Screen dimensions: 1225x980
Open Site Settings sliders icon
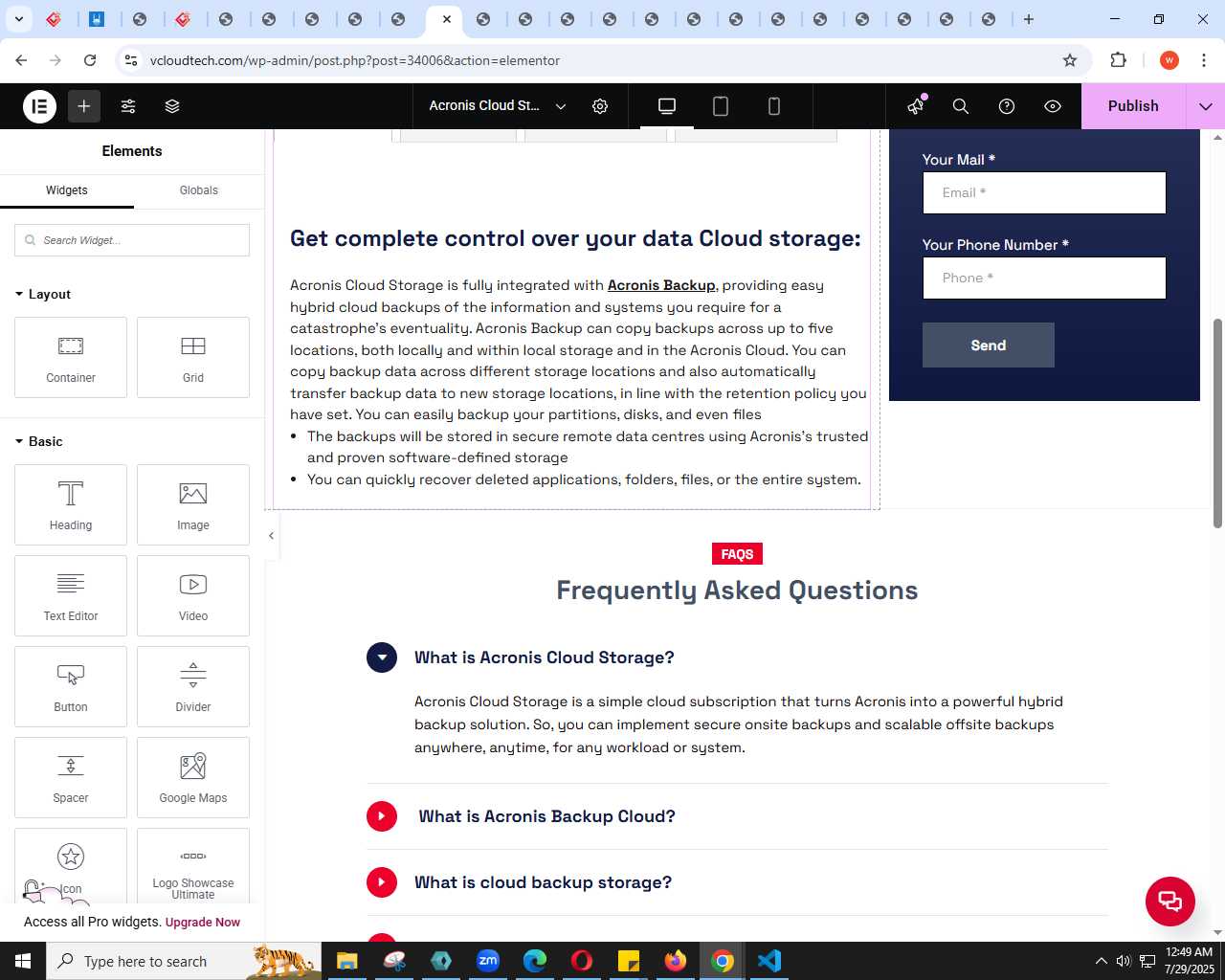[128, 106]
